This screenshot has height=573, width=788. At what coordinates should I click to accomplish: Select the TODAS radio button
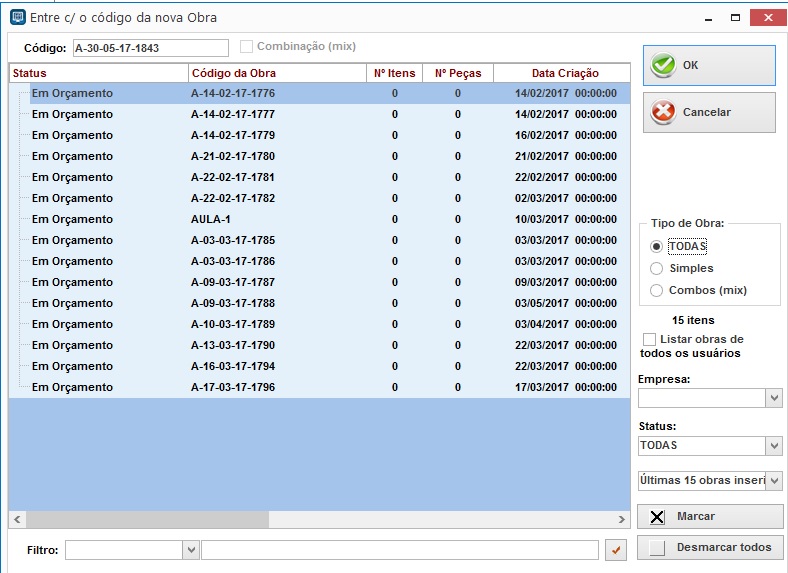pos(656,246)
